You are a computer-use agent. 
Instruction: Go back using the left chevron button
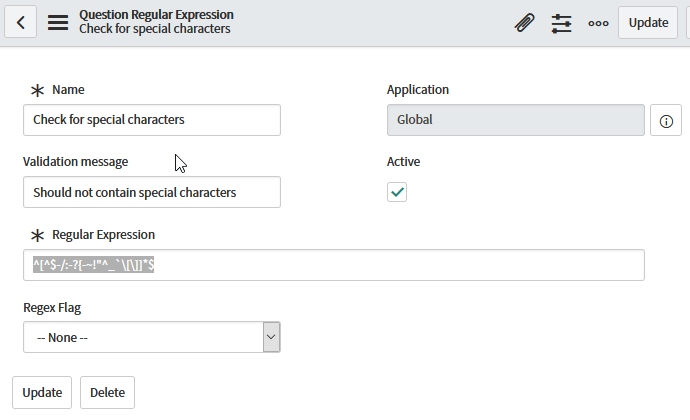(x=21, y=22)
